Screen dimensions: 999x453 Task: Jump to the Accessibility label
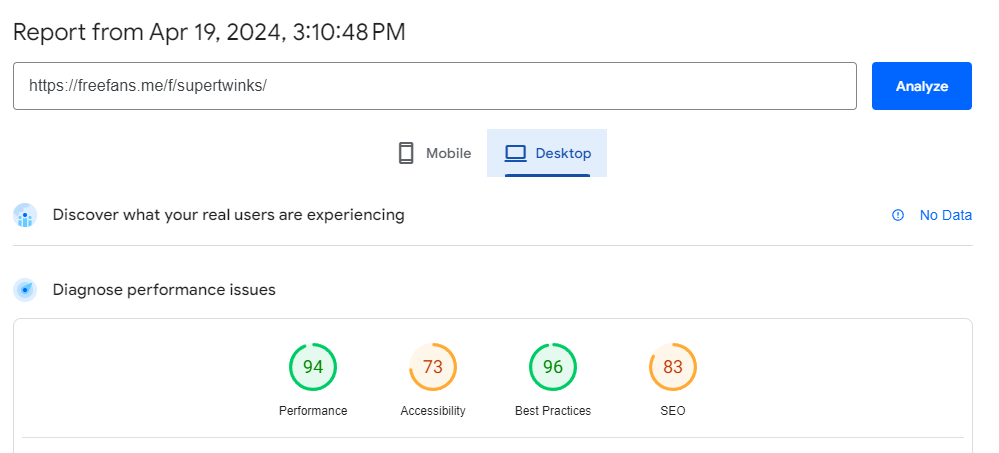(x=433, y=411)
